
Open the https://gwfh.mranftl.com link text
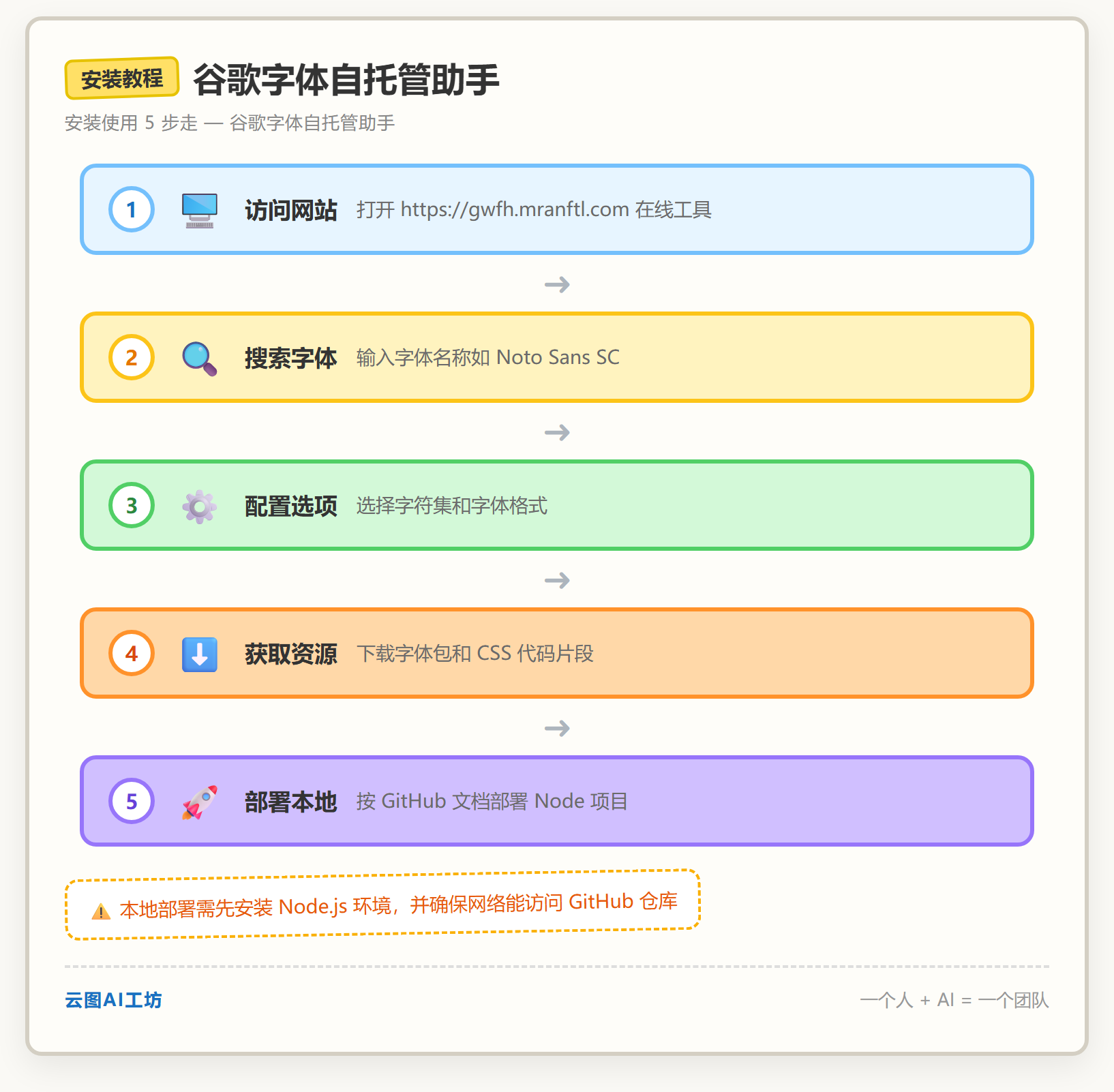[515, 209]
